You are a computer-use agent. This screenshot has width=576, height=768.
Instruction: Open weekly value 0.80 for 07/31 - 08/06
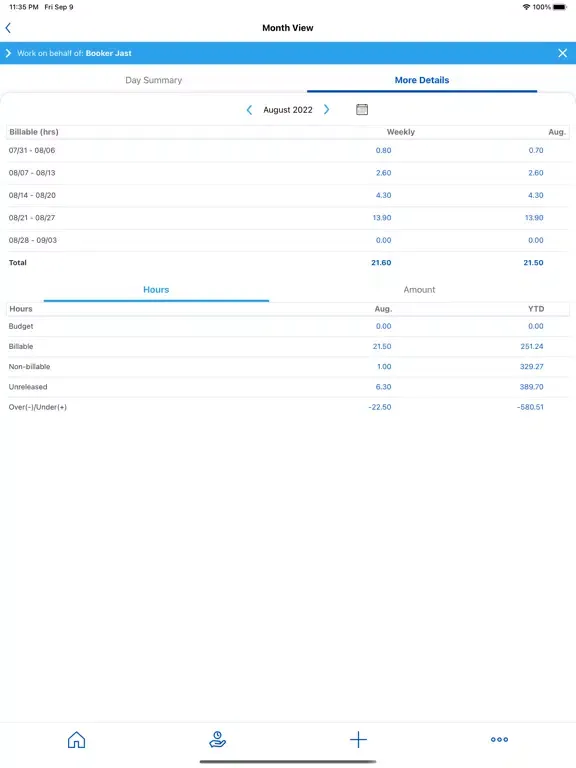tap(384, 150)
